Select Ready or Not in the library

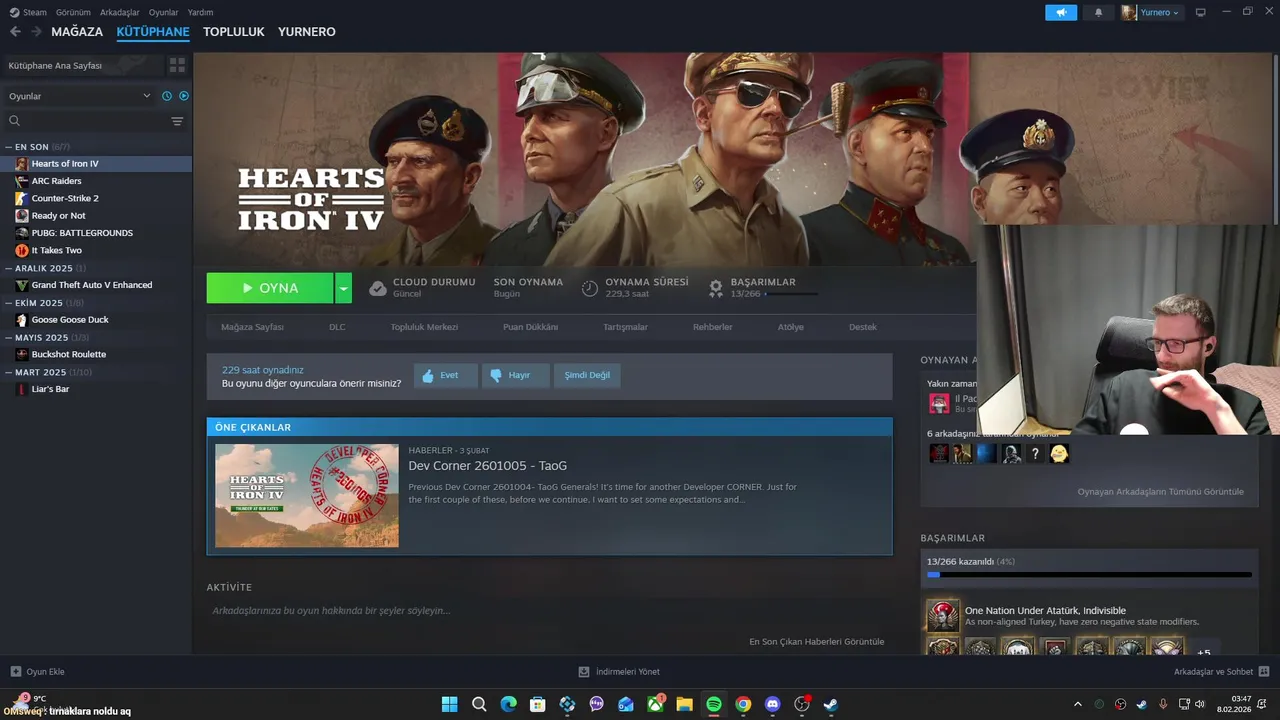96,216
